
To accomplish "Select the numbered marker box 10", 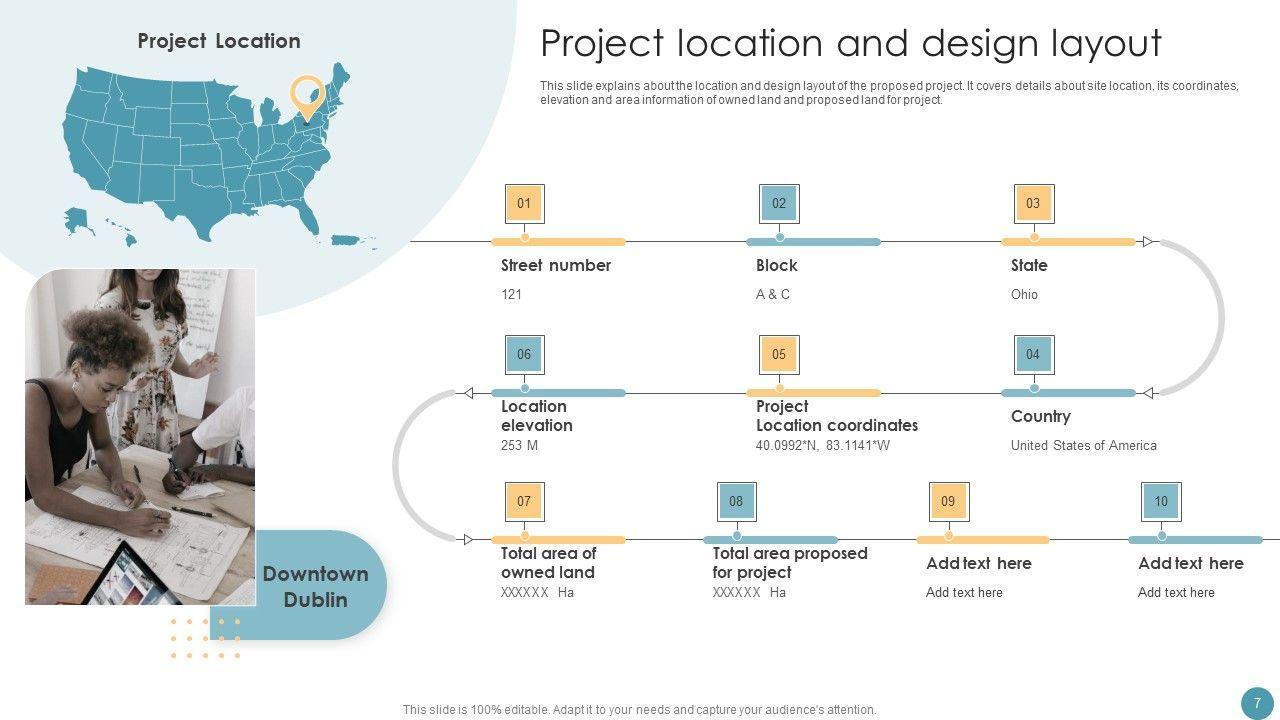I will point(1161,501).
